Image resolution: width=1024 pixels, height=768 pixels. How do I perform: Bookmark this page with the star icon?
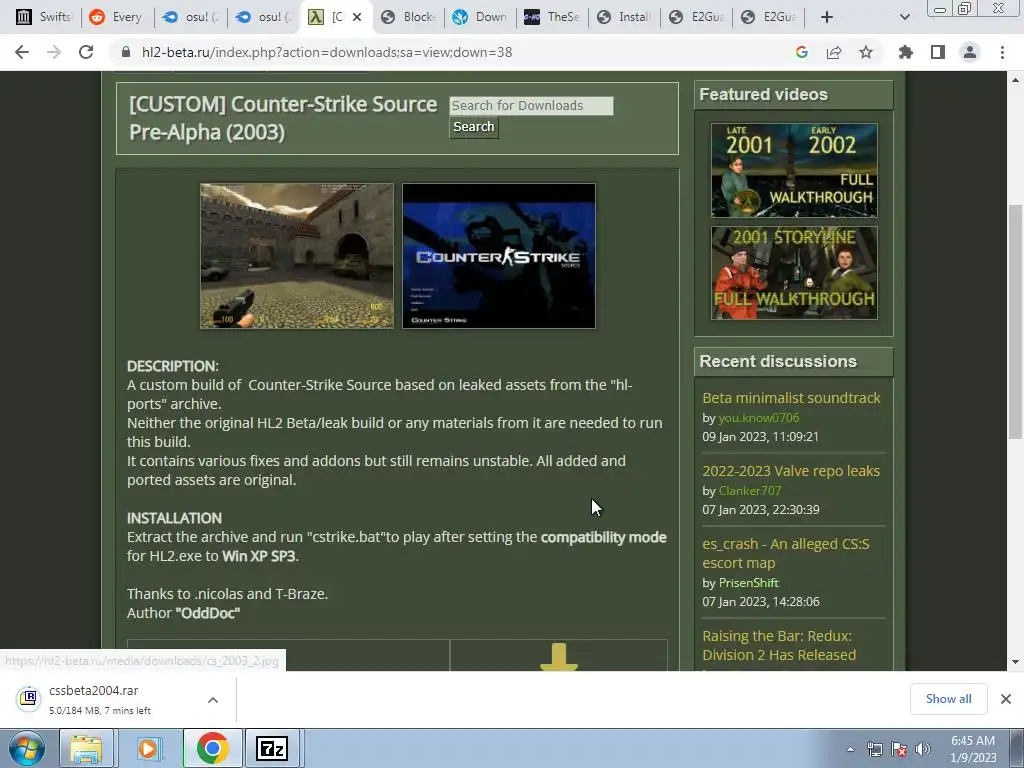point(866,52)
